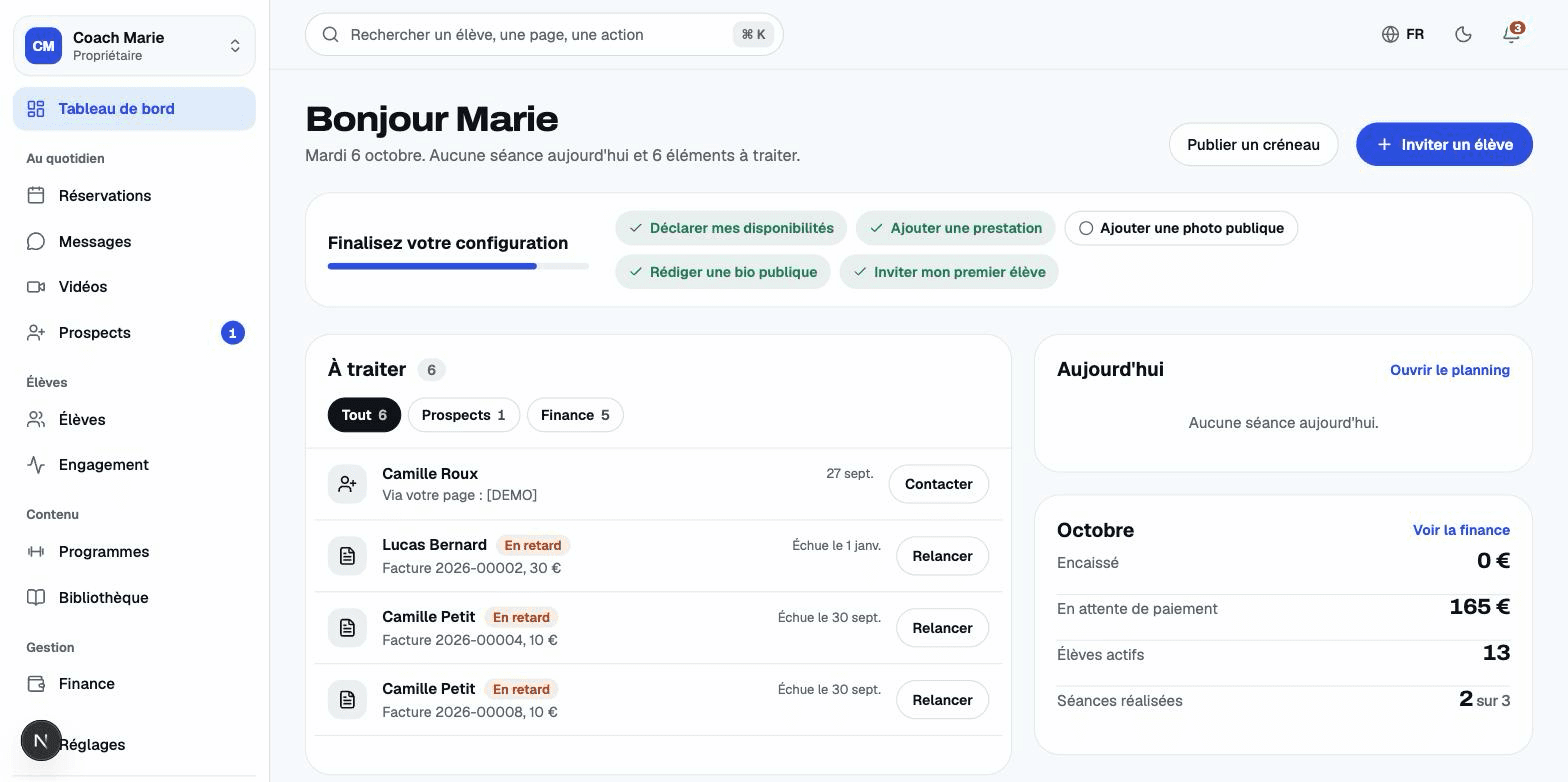Open the Voir la finance link
Viewport: 1568px width, 782px height.
pos(1461,530)
